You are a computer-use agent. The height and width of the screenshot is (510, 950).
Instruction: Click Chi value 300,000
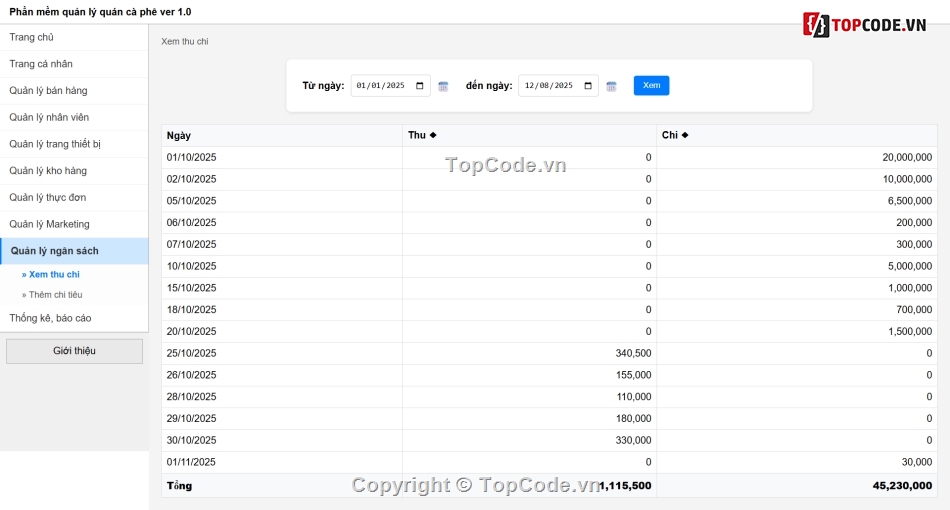(x=914, y=245)
